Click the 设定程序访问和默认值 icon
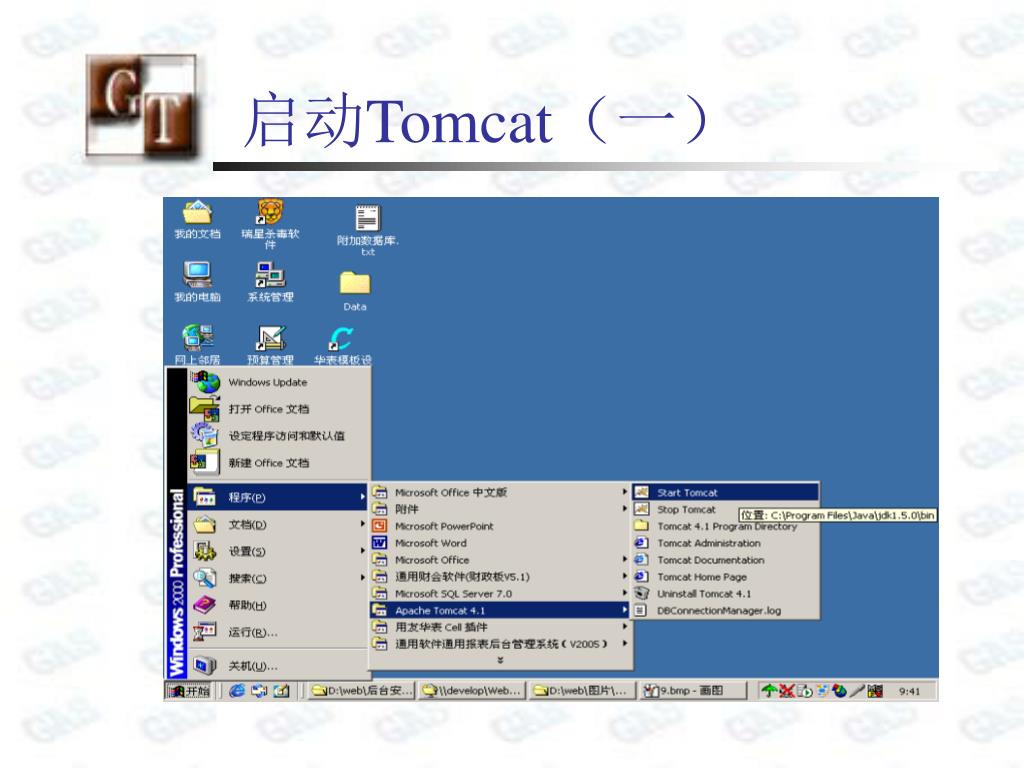Viewport: 1024px width, 768px height. point(205,435)
